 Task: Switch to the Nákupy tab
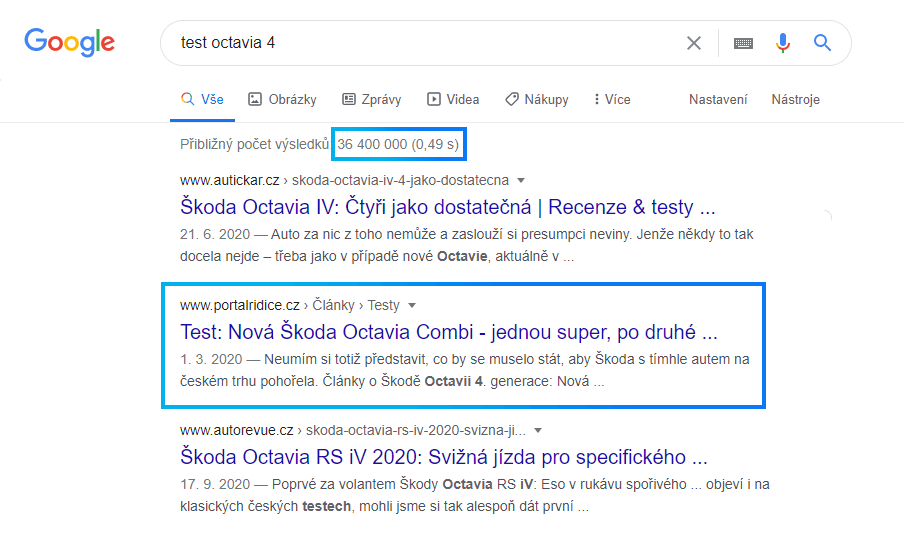pos(537,99)
